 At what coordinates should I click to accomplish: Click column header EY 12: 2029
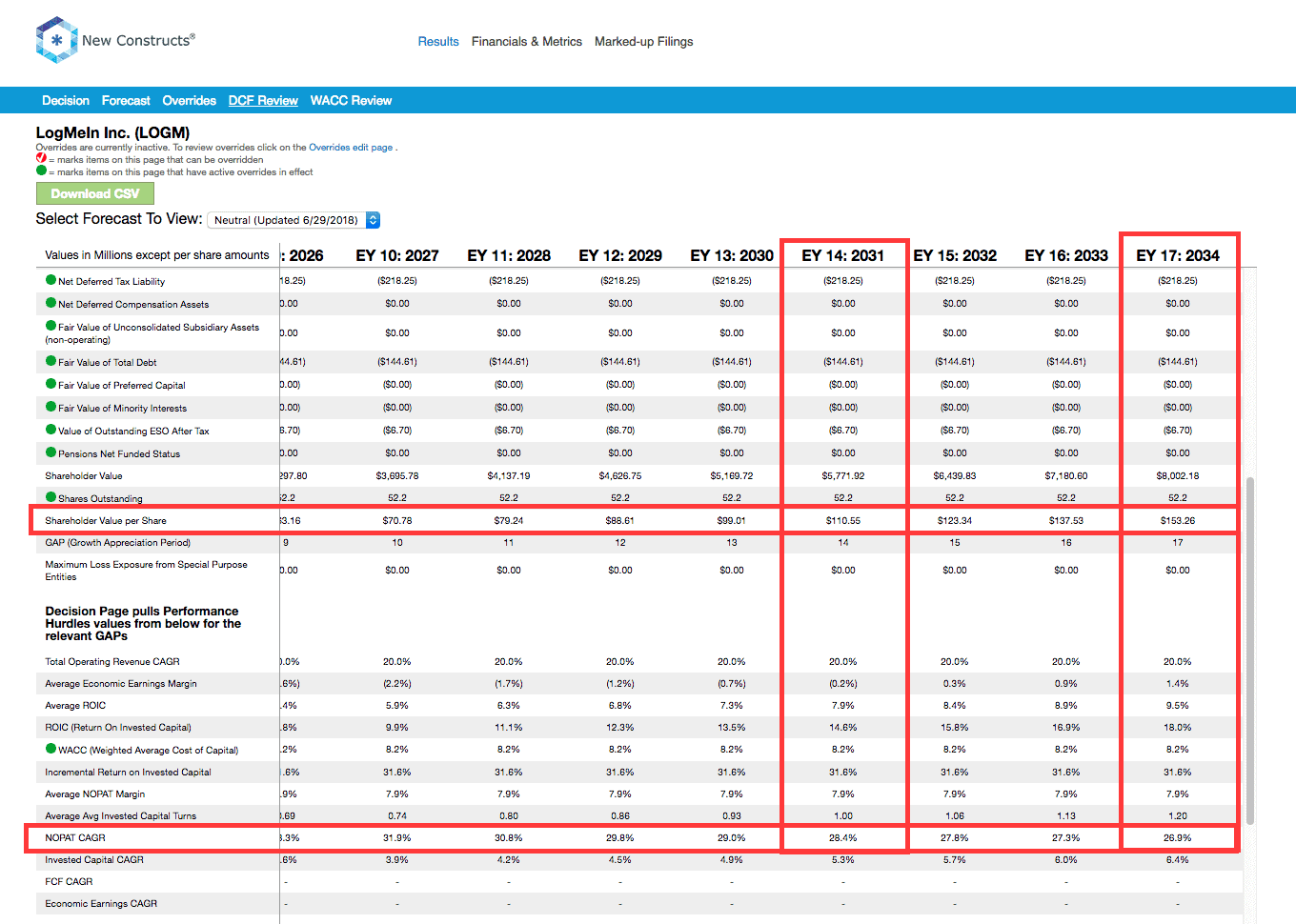[620, 255]
